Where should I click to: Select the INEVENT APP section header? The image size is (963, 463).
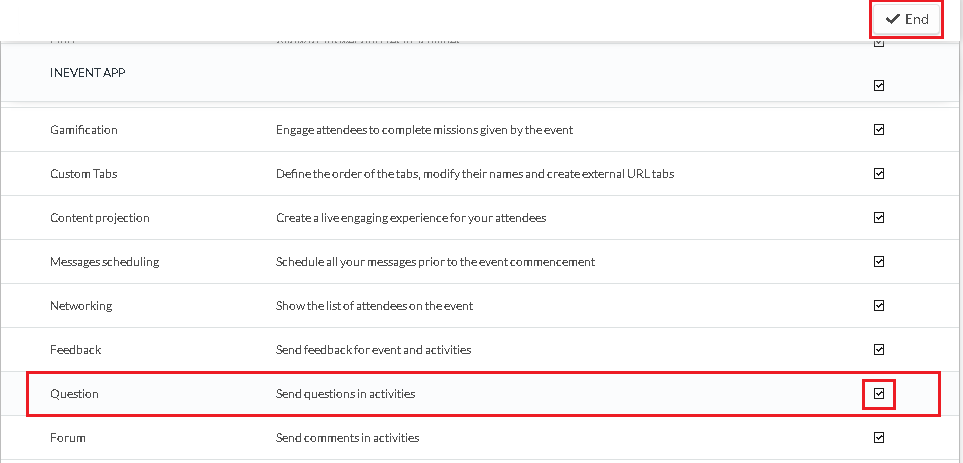tap(88, 73)
